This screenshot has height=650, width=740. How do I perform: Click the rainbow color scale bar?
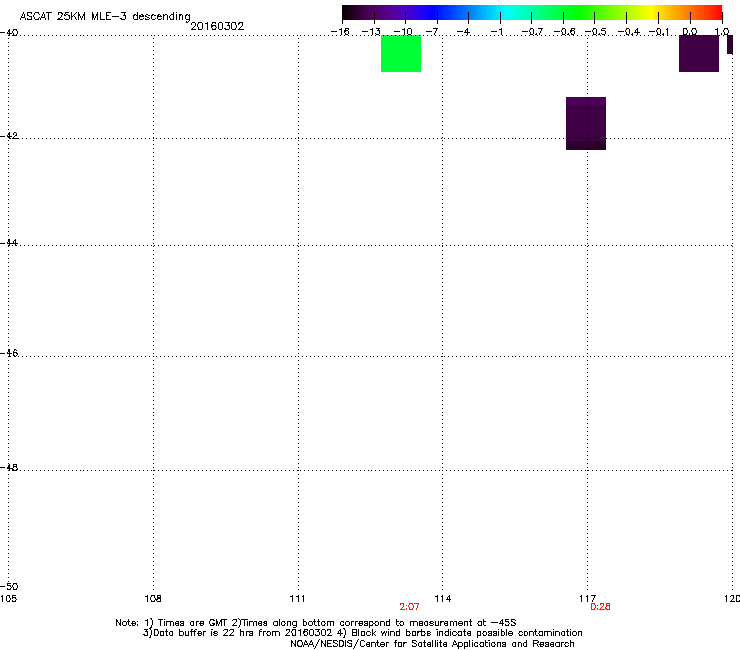[532, 13]
